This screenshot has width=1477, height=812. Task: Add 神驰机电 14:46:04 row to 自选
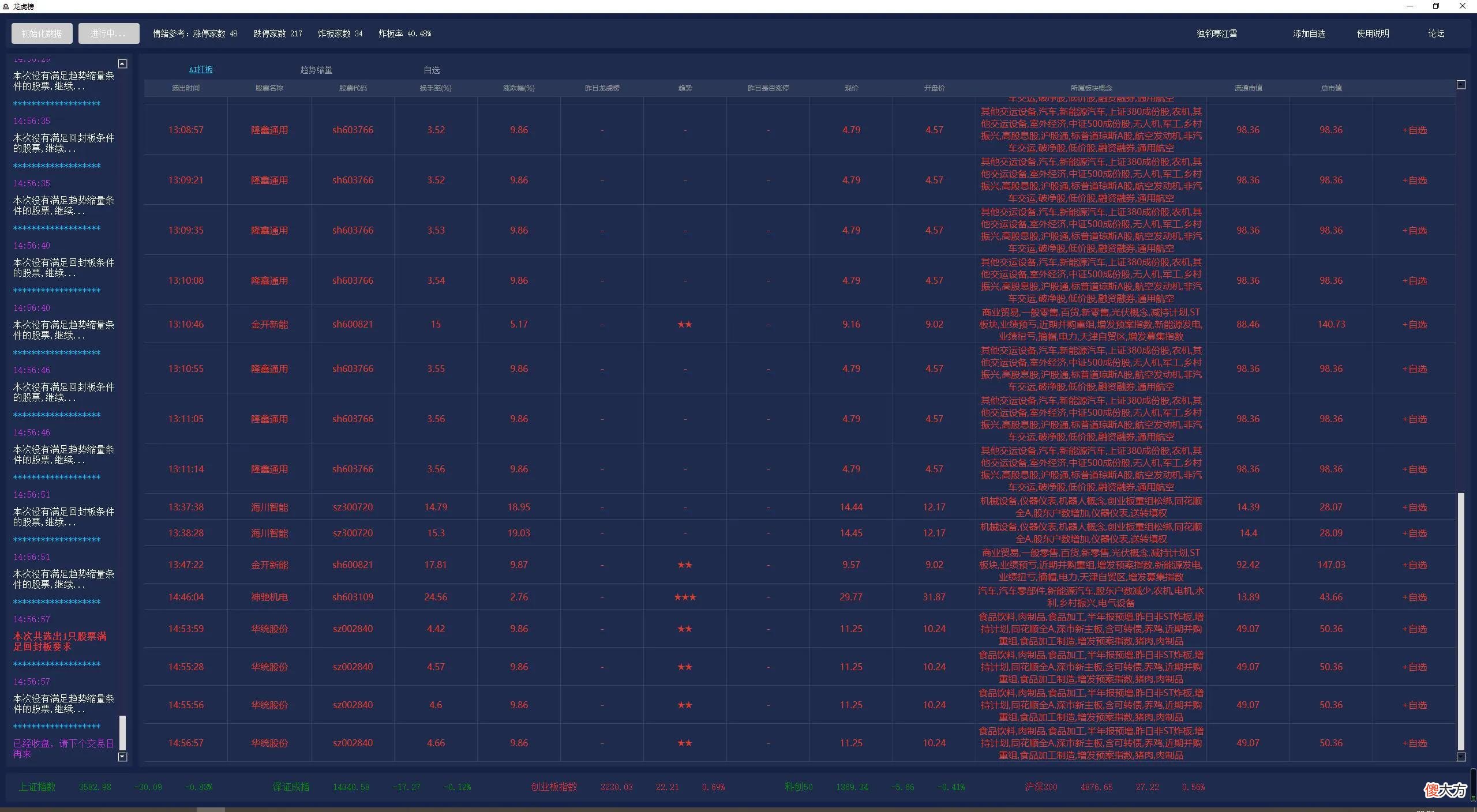tap(1414, 597)
